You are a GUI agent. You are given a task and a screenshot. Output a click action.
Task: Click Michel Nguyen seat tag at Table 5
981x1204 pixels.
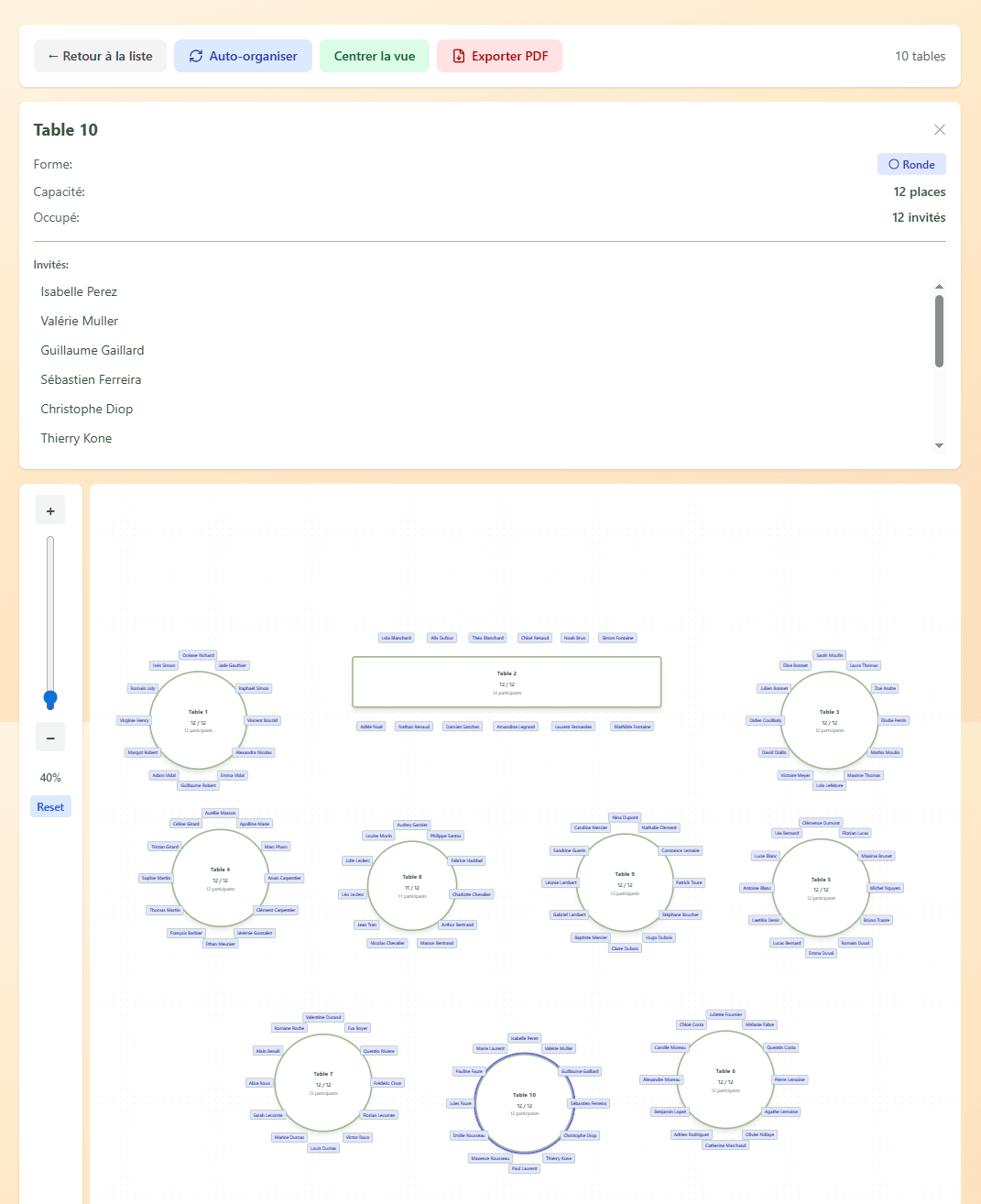click(885, 888)
